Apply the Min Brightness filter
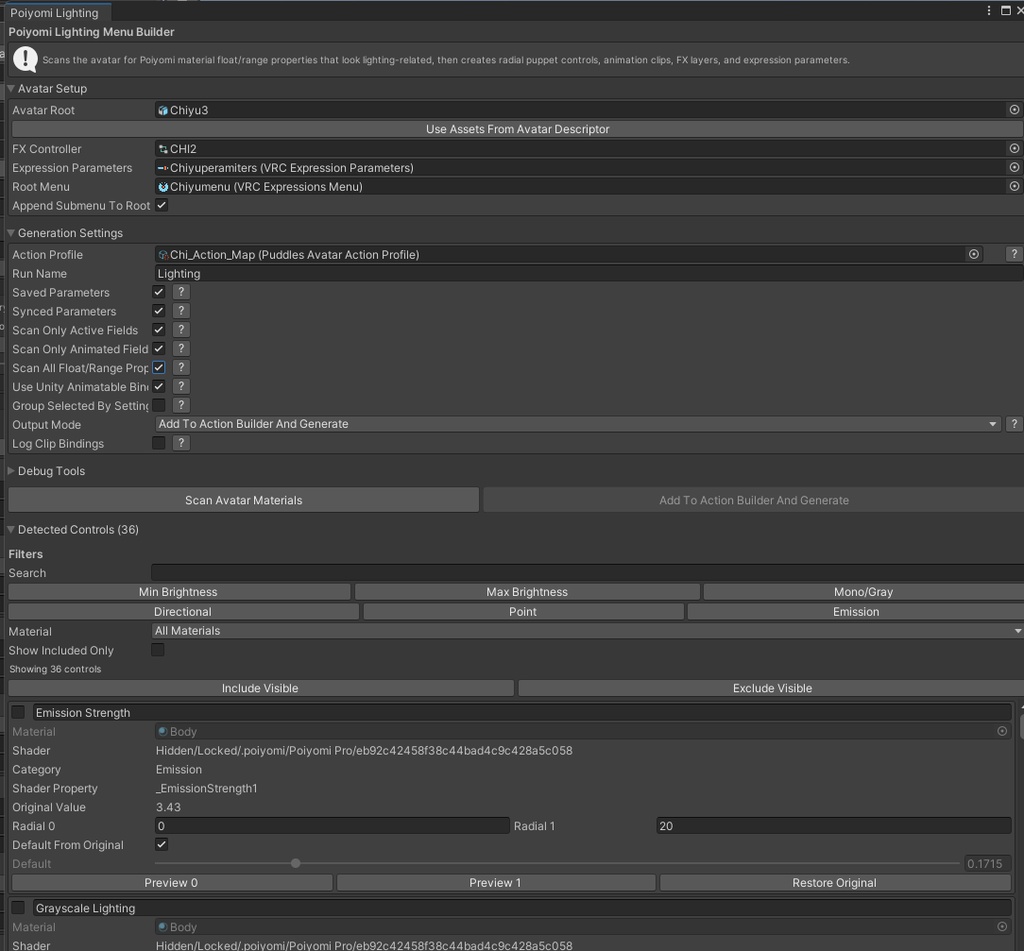 pyautogui.click(x=178, y=592)
